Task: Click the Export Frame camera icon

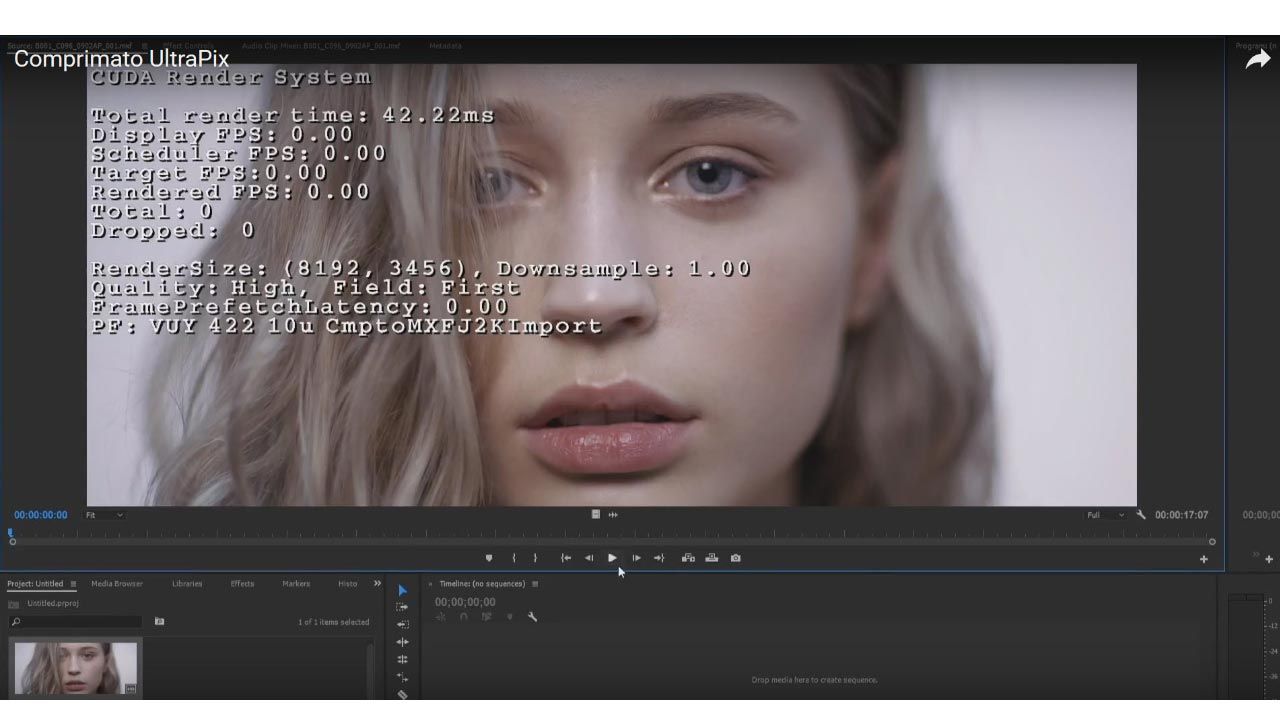Action: click(736, 558)
